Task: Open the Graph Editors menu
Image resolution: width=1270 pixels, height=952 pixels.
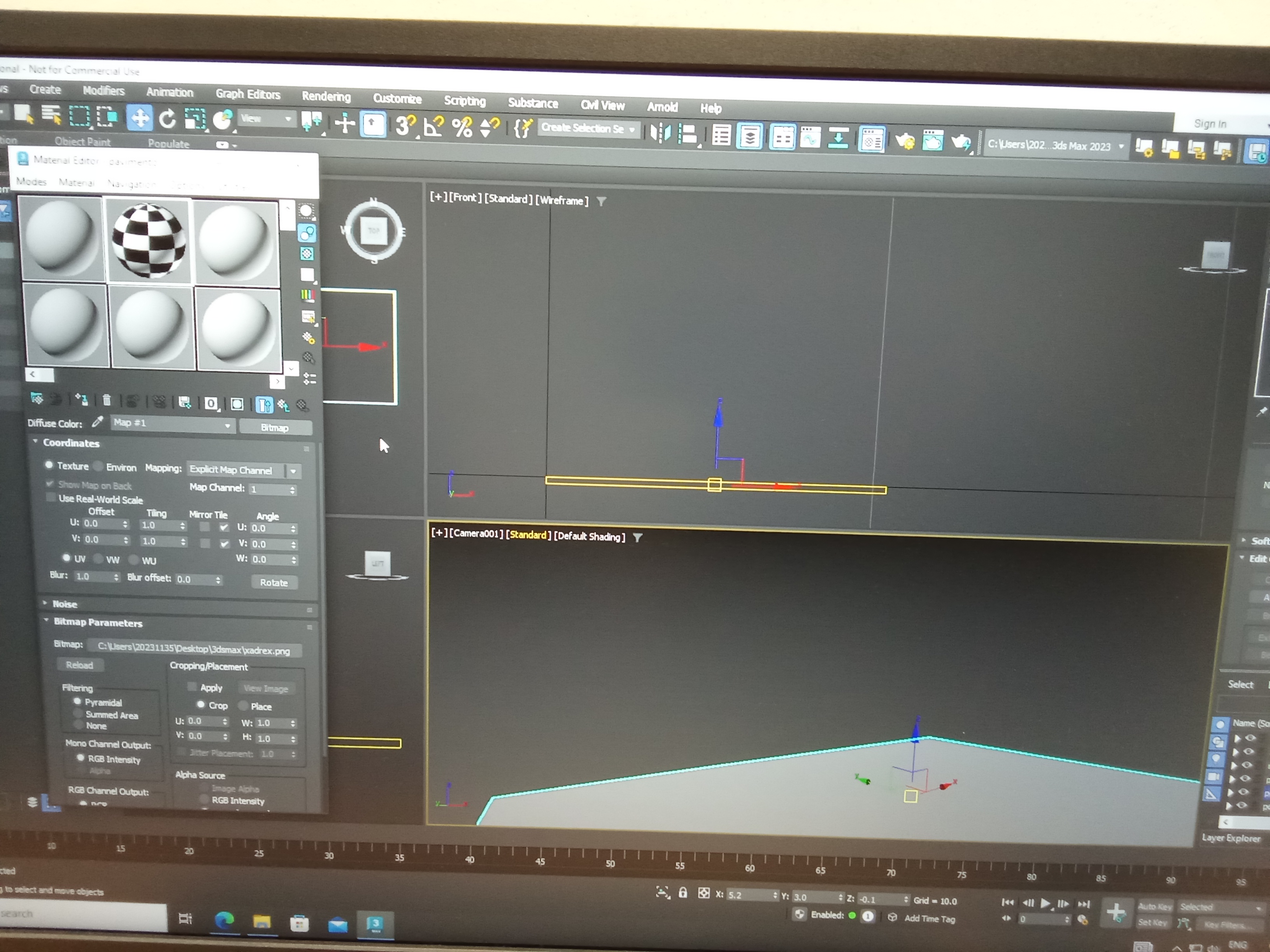Action: click(248, 94)
